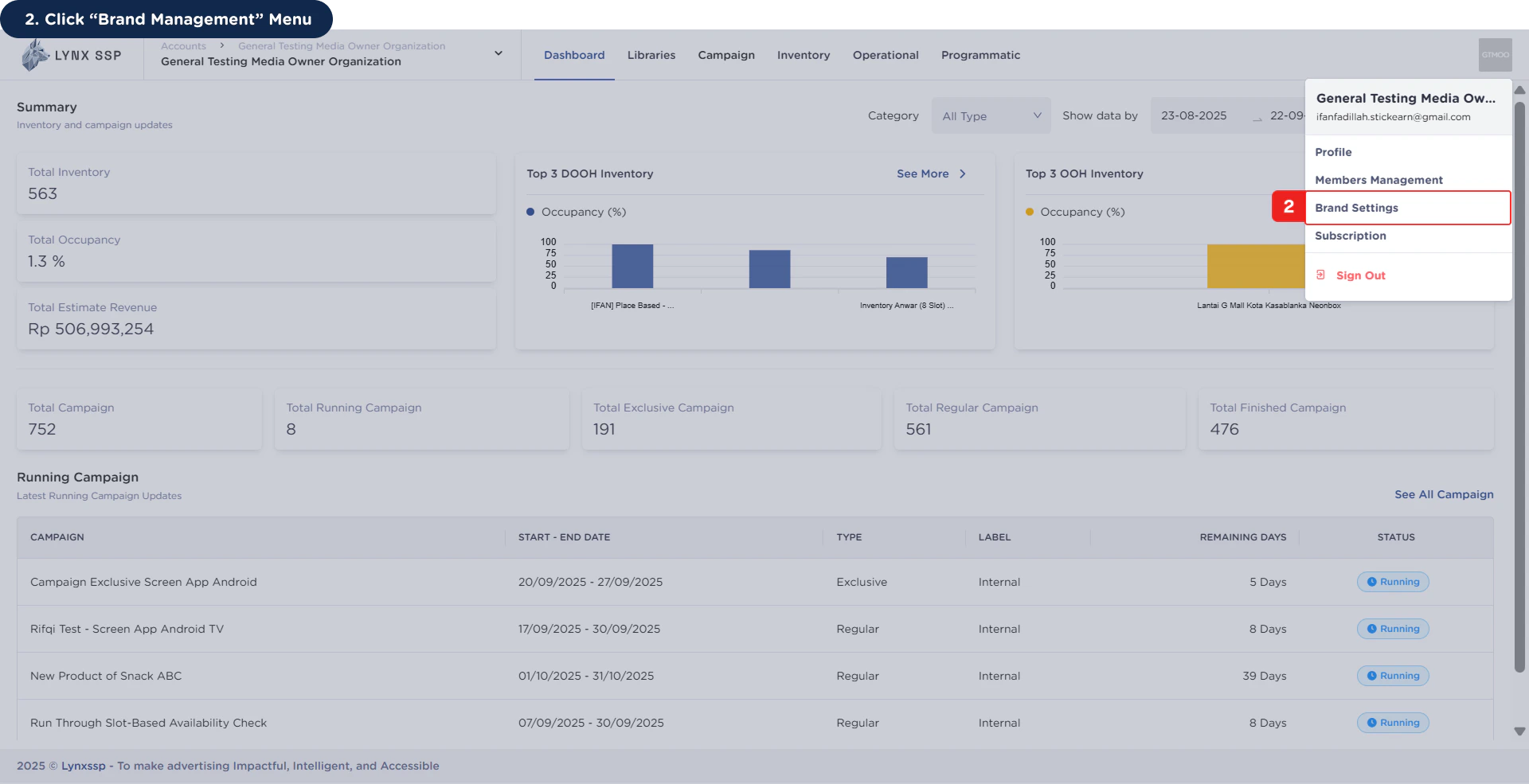Click the page scrollbar up arrow
Screen dimensions: 1529x784
point(1519,90)
